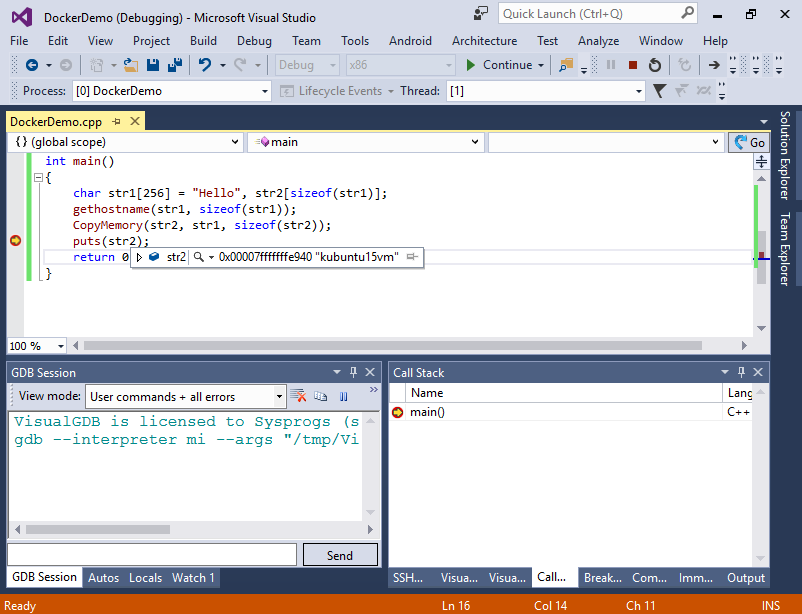Pin the GDB Session panel

pos(353,372)
